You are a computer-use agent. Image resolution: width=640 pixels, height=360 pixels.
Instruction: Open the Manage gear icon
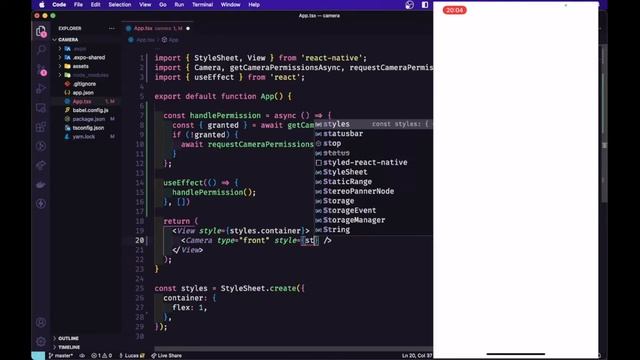[41, 341]
